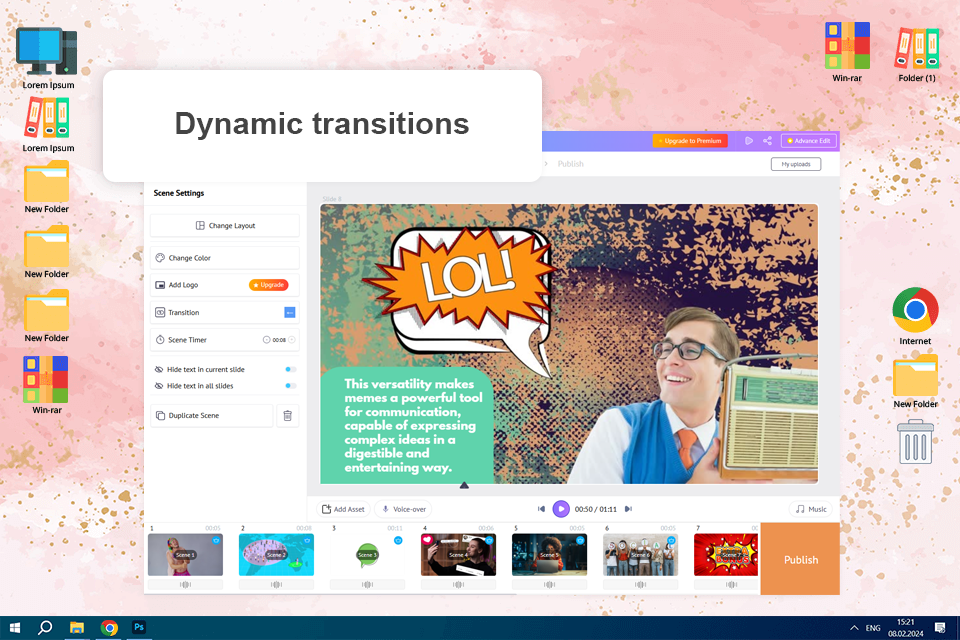
Task: Open Photoshop from the taskbar
Action: [139, 628]
